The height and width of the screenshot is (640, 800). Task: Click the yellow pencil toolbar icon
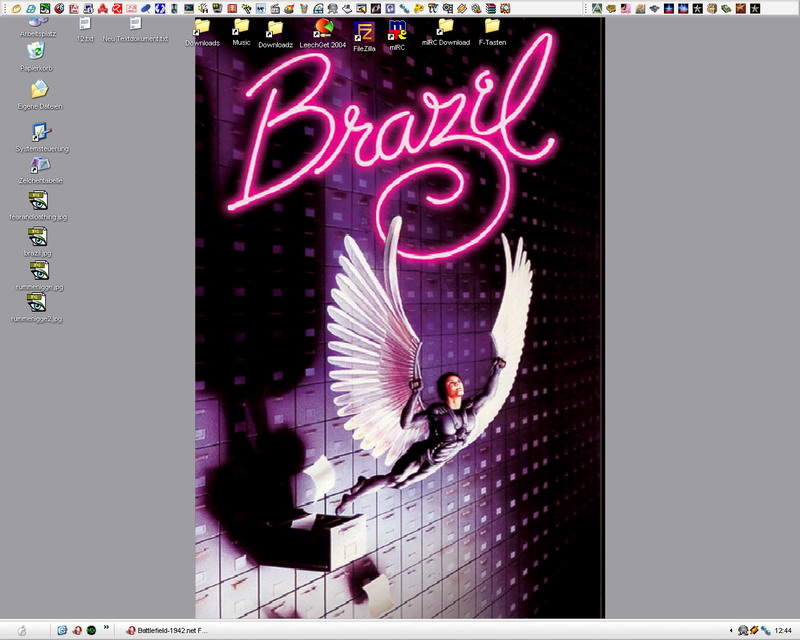(462, 8)
